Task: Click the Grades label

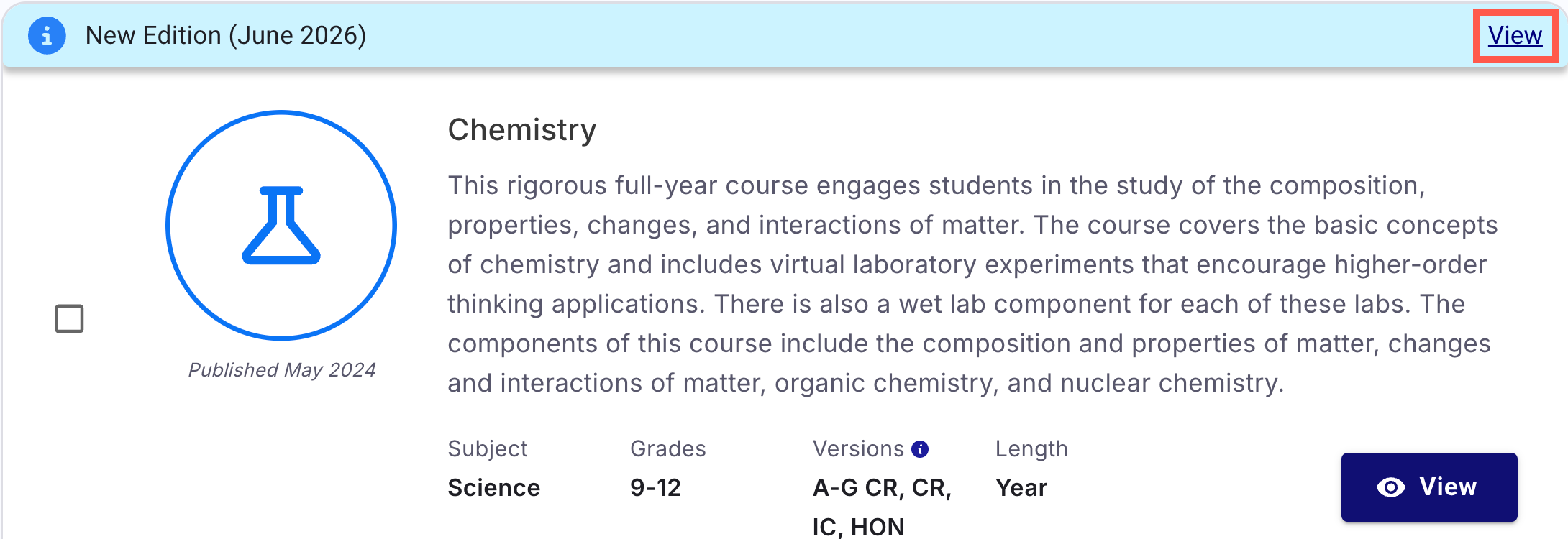Action: [x=668, y=448]
